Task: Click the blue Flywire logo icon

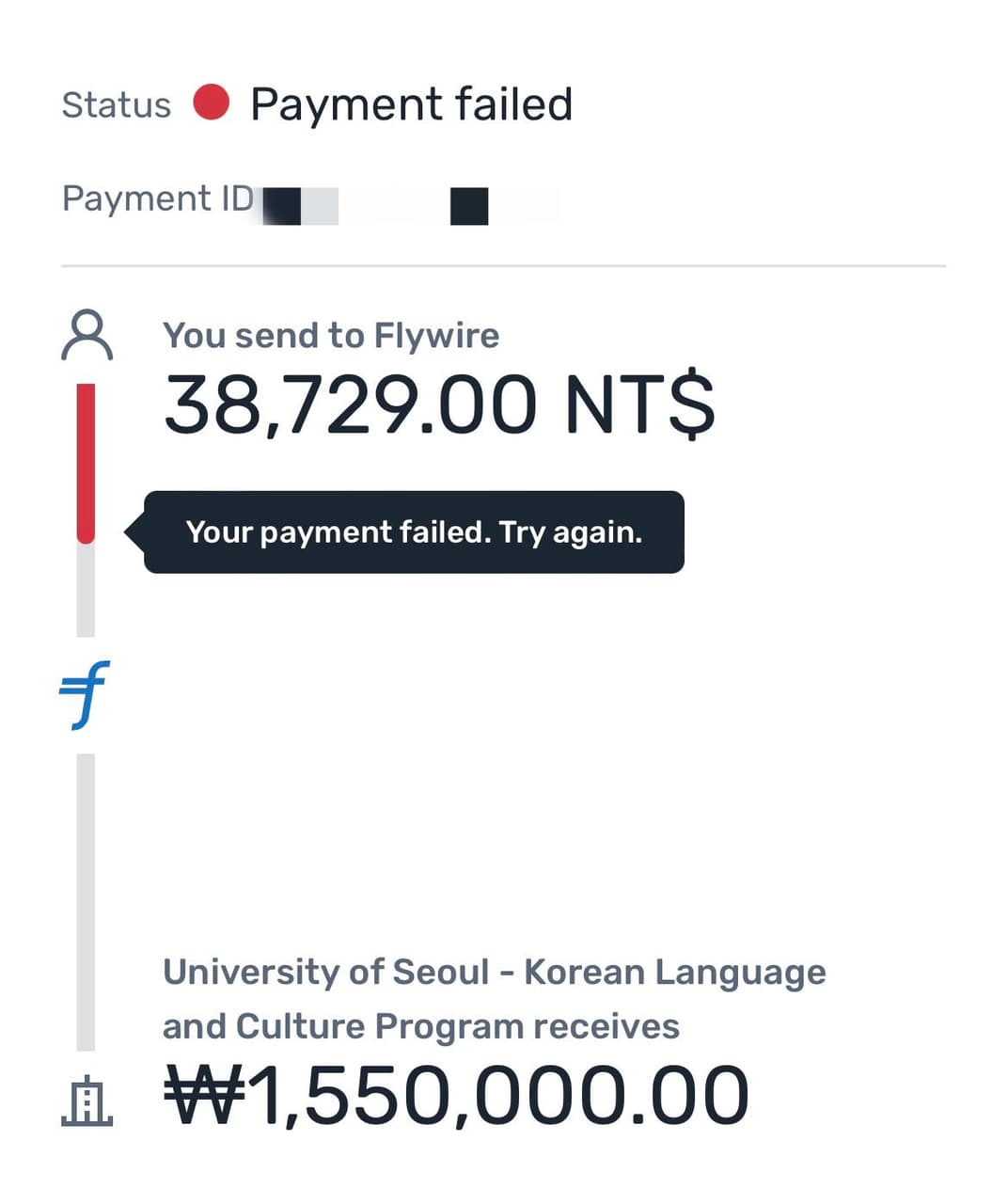Action: point(85,694)
